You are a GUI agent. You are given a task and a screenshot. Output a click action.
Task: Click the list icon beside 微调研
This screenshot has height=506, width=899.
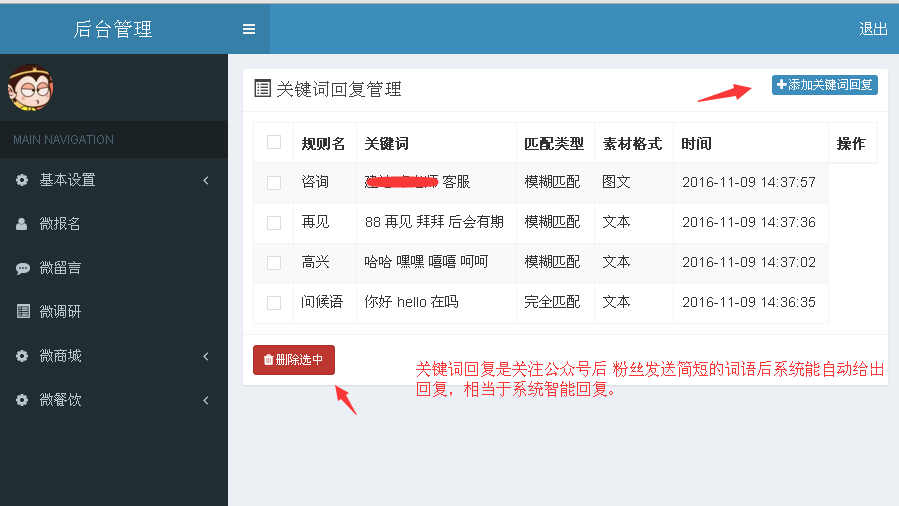pyautogui.click(x=23, y=311)
